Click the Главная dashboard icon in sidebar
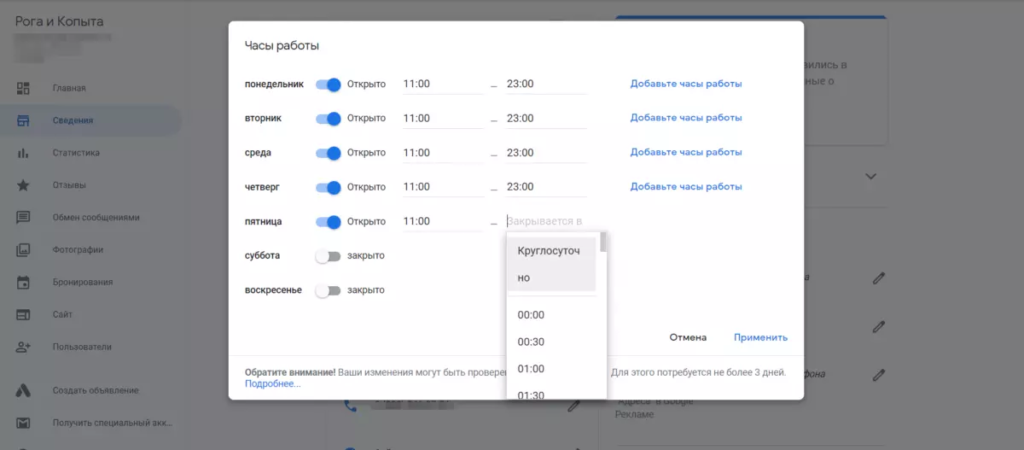Viewport: 1024px width, 450px height. (23, 88)
